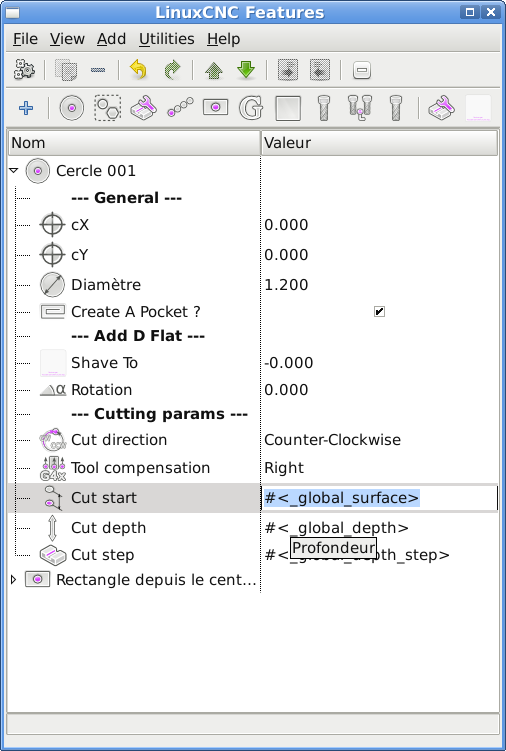Add a rectangle feature from the toolbar
Image resolution: width=506 pixels, height=751 pixels.
(x=216, y=107)
